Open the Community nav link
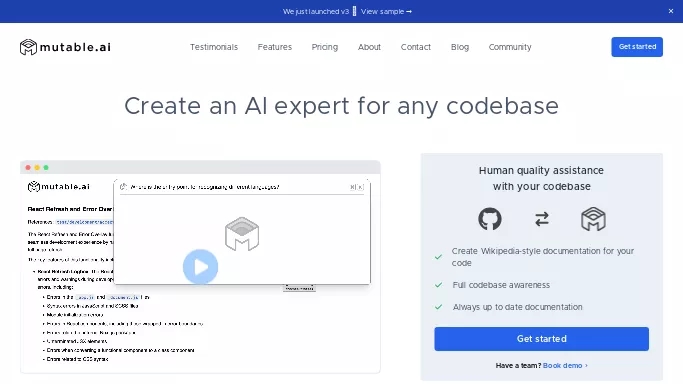This screenshot has width=683, height=384. point(510,47)
